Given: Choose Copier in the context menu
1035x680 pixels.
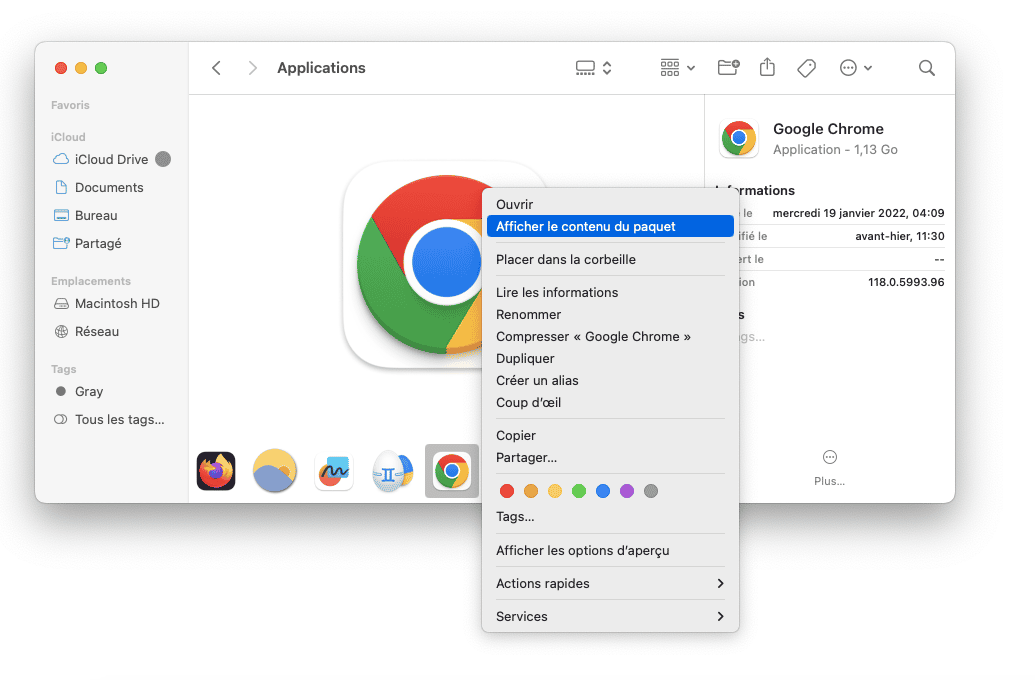Looking at the screenshot, I should [611, 436].
